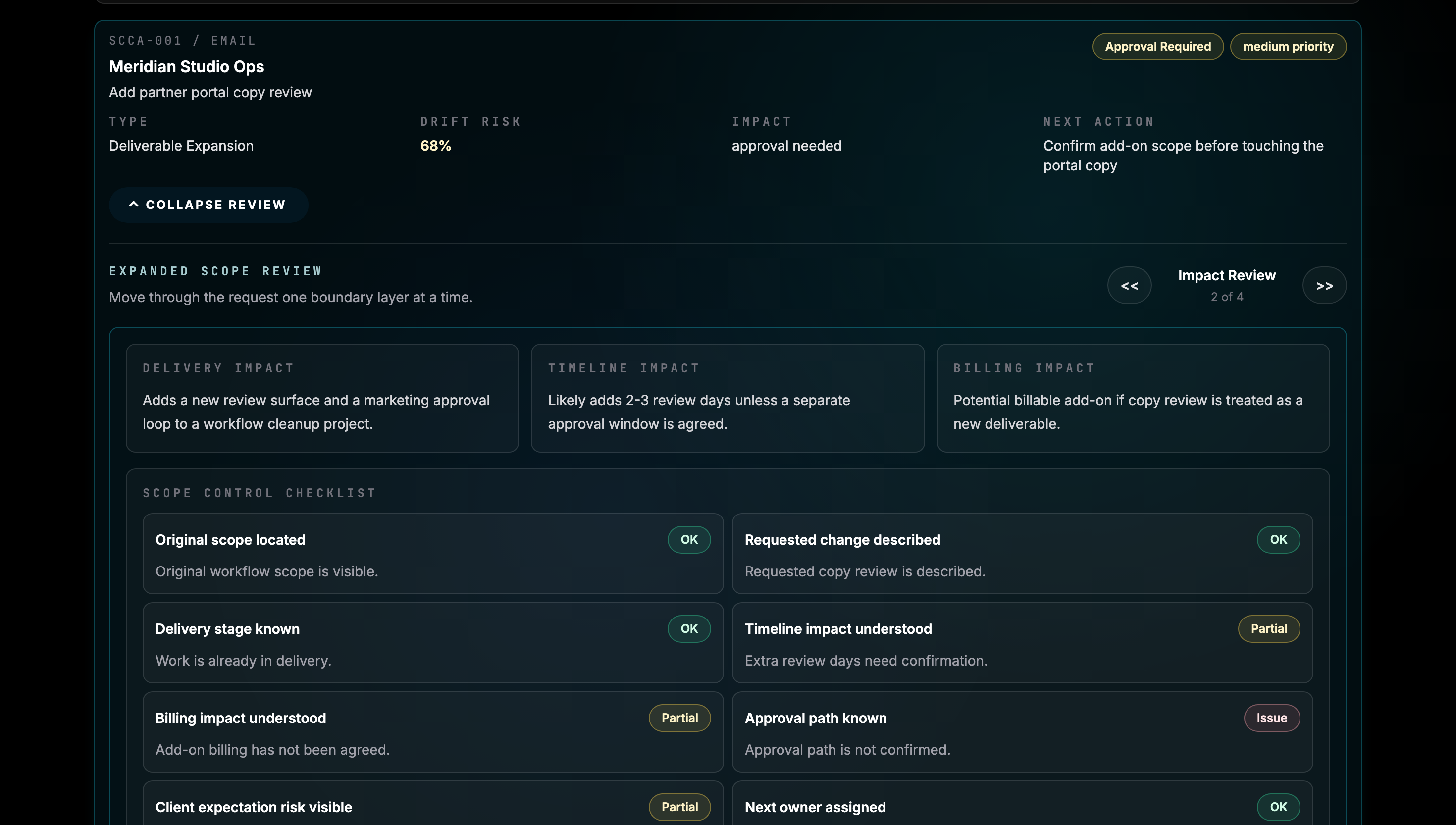The image size is (1456, 825).
Task: Click 'Original workflow scope is visible.' description
Action: tap(266, 572)
